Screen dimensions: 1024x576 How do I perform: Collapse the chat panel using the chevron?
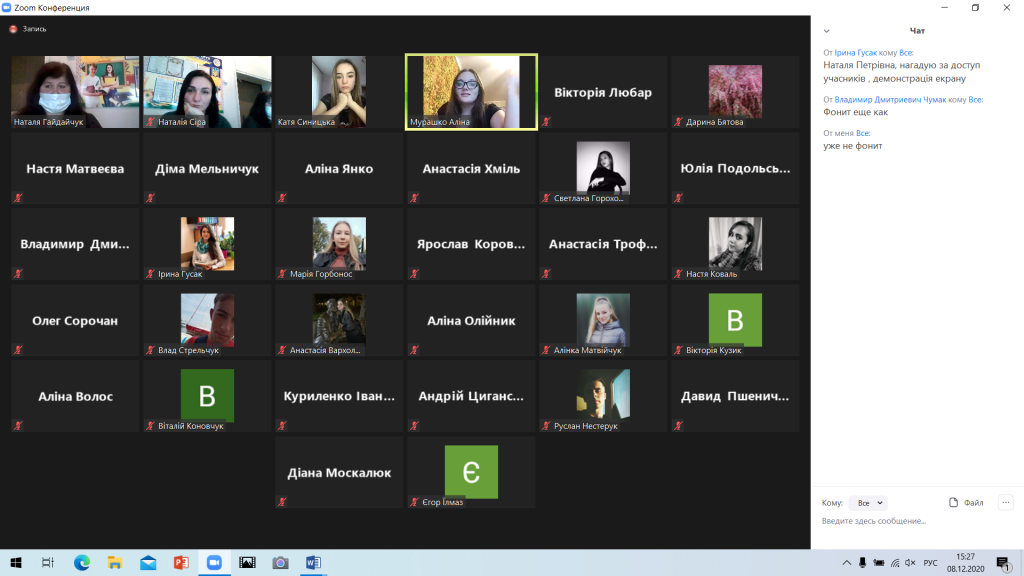pos(826,31)
